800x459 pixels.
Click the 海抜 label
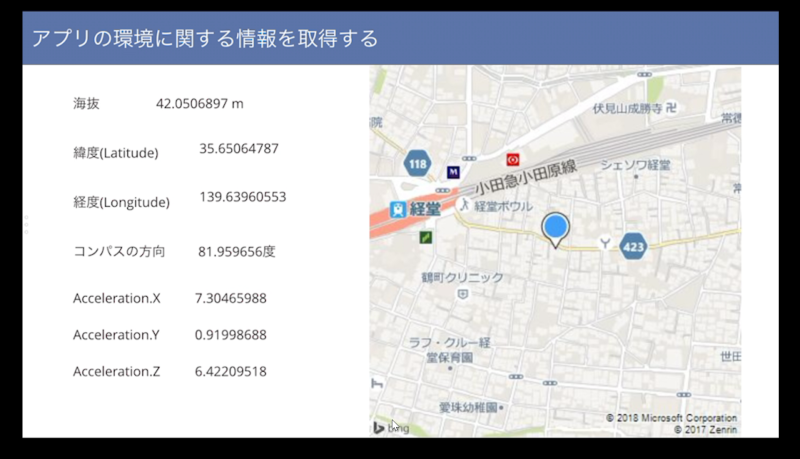86,104
